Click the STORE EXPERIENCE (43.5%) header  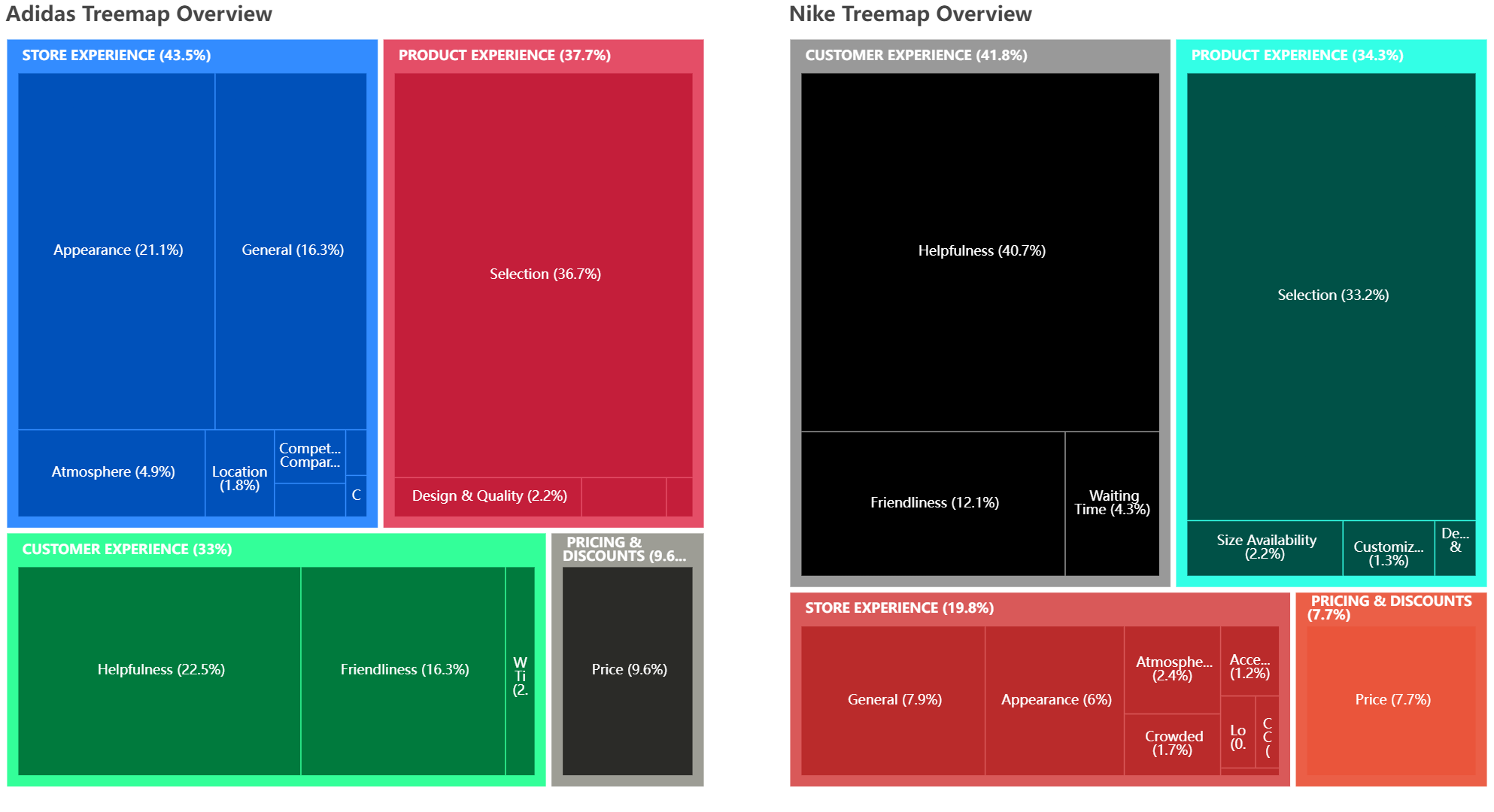pos(117,56)
